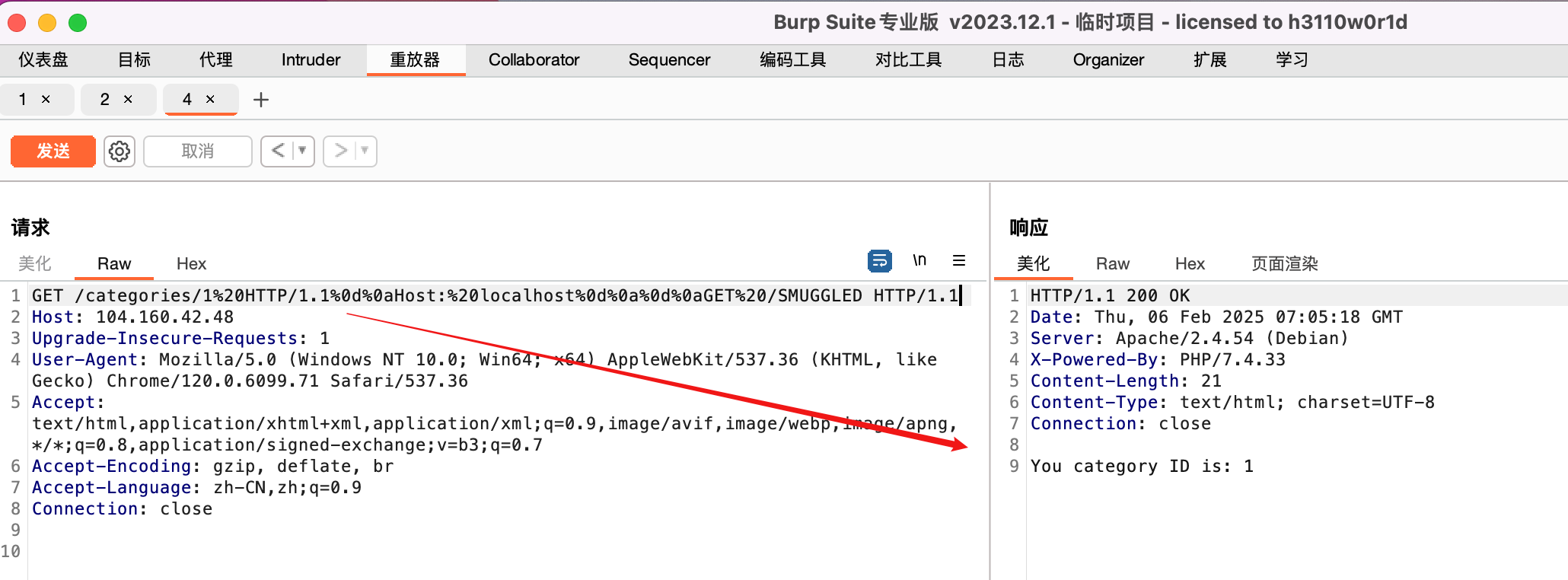Viewport: 1568px width, 580px height.
Task: Switch to the 代理 proxy tab
Action: pyautogui.click(x=216, y=60)
